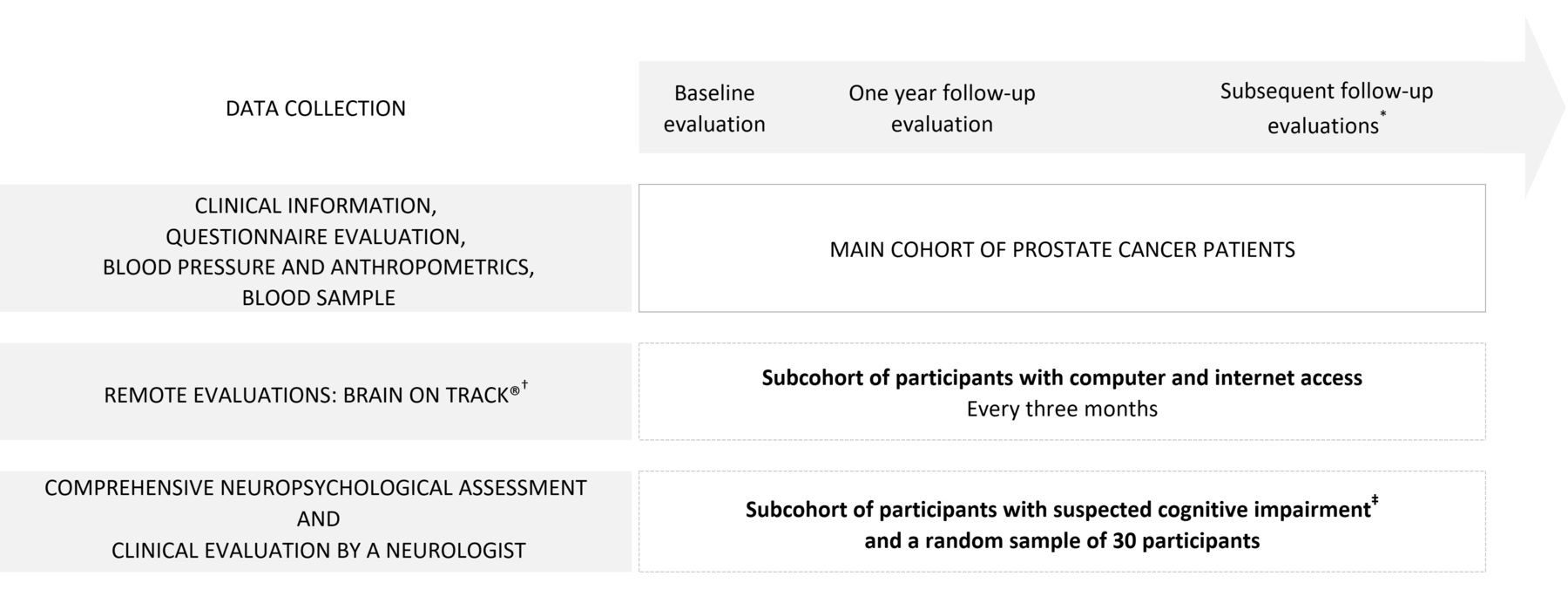The height and width of the screenshot is (603, 1568).
Task: Click the One year follow-up evaluation label
Action: 942,108
